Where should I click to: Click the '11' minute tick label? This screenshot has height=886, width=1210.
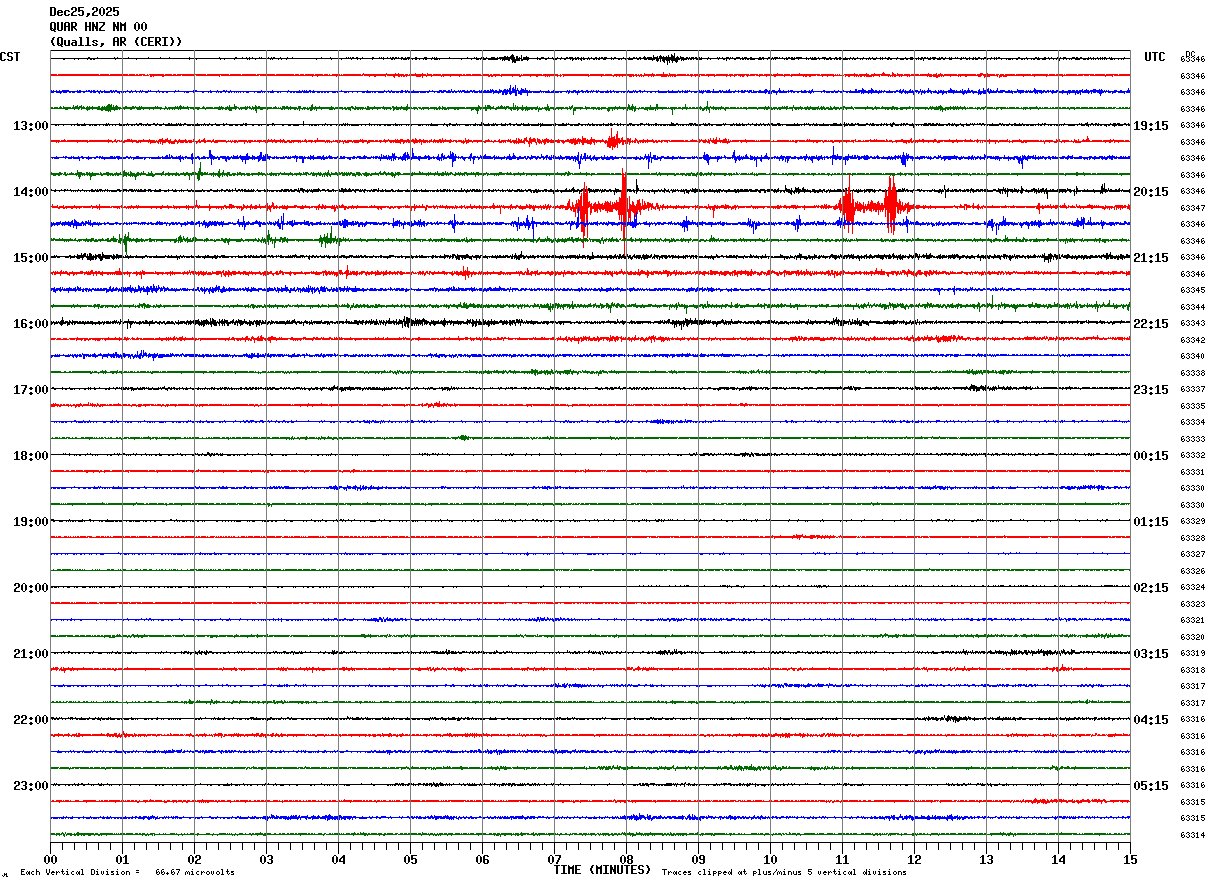842,859
